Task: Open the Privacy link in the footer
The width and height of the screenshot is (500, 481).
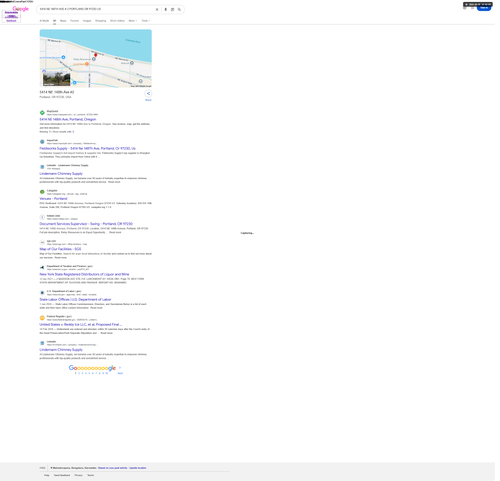Action: point(79,475)
